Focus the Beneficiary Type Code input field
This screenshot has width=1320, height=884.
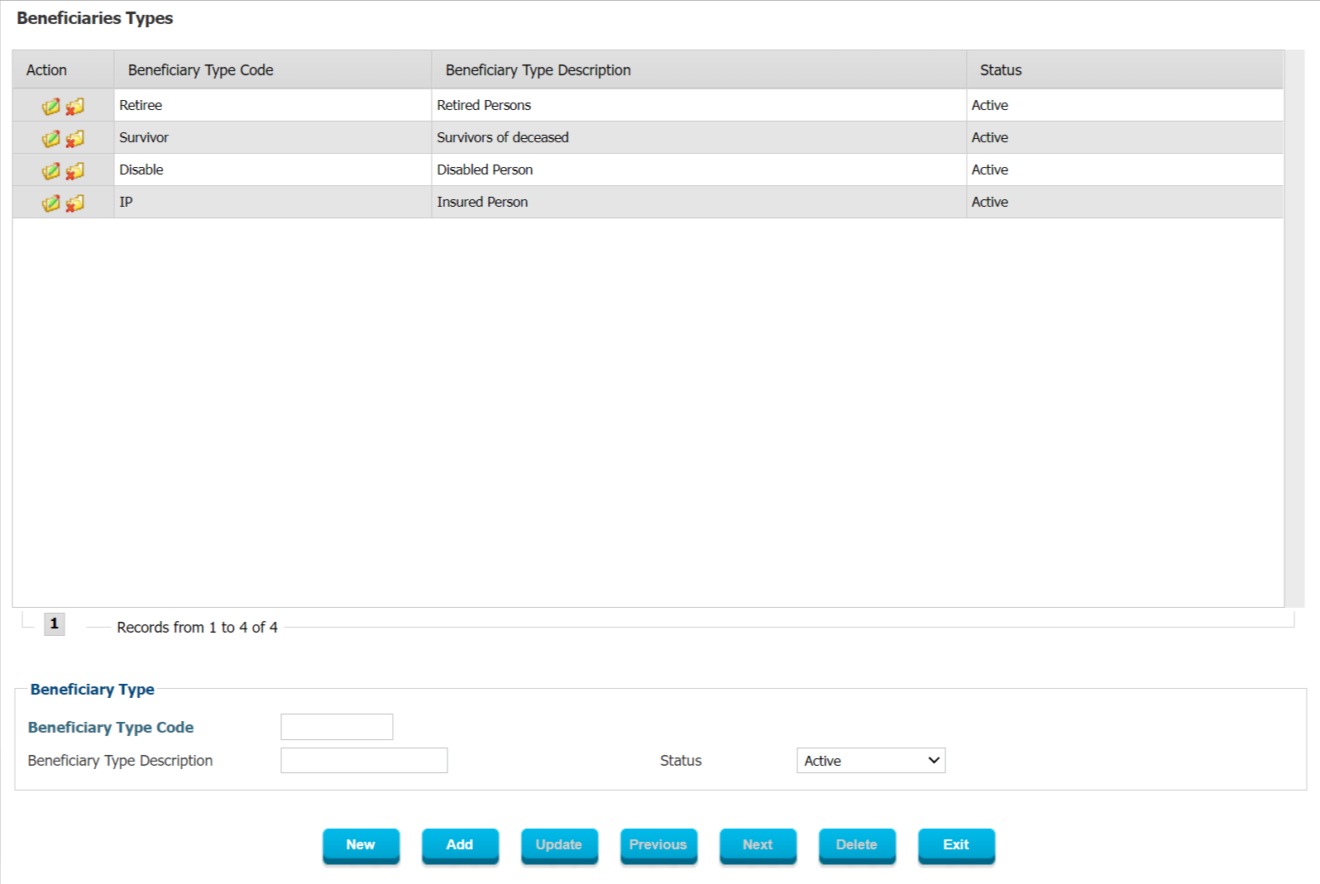coord(337,727)
